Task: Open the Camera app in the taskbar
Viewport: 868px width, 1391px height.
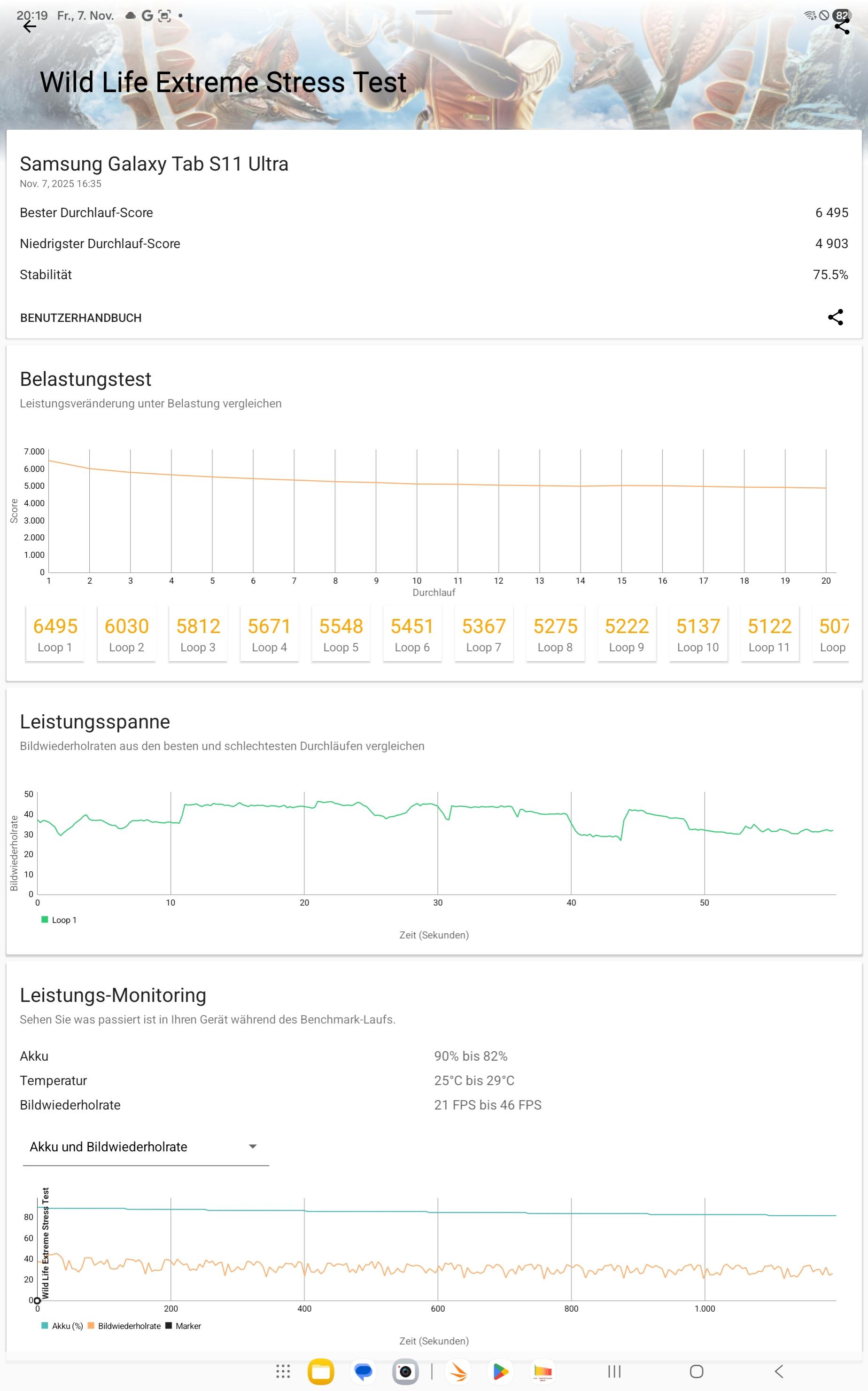Action: pos(405,1371)
